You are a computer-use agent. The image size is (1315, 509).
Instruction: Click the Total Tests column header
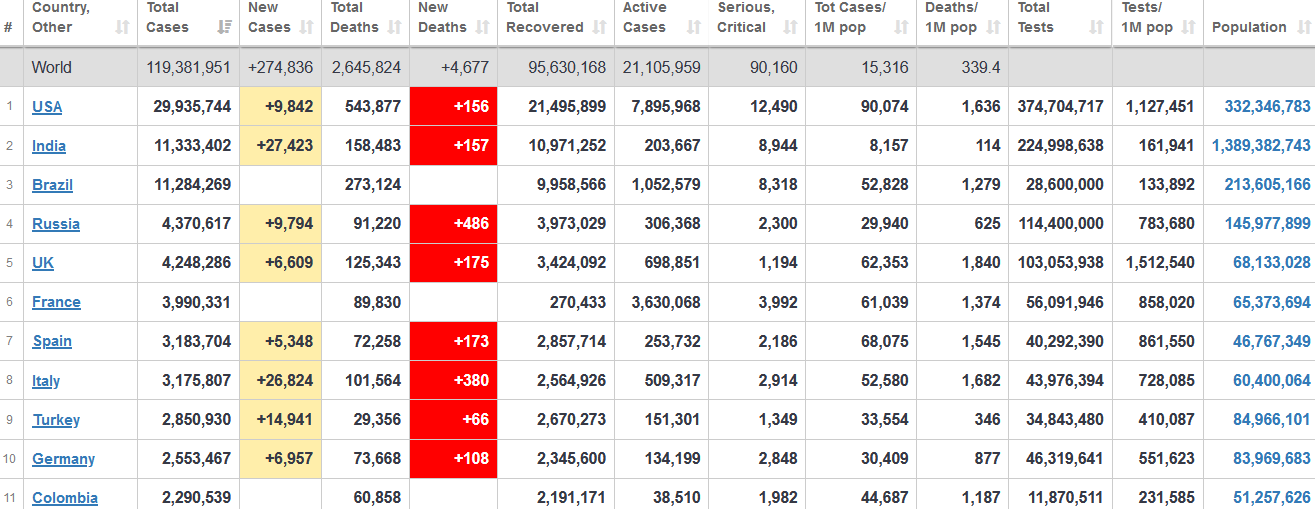tap(1061, 23)
